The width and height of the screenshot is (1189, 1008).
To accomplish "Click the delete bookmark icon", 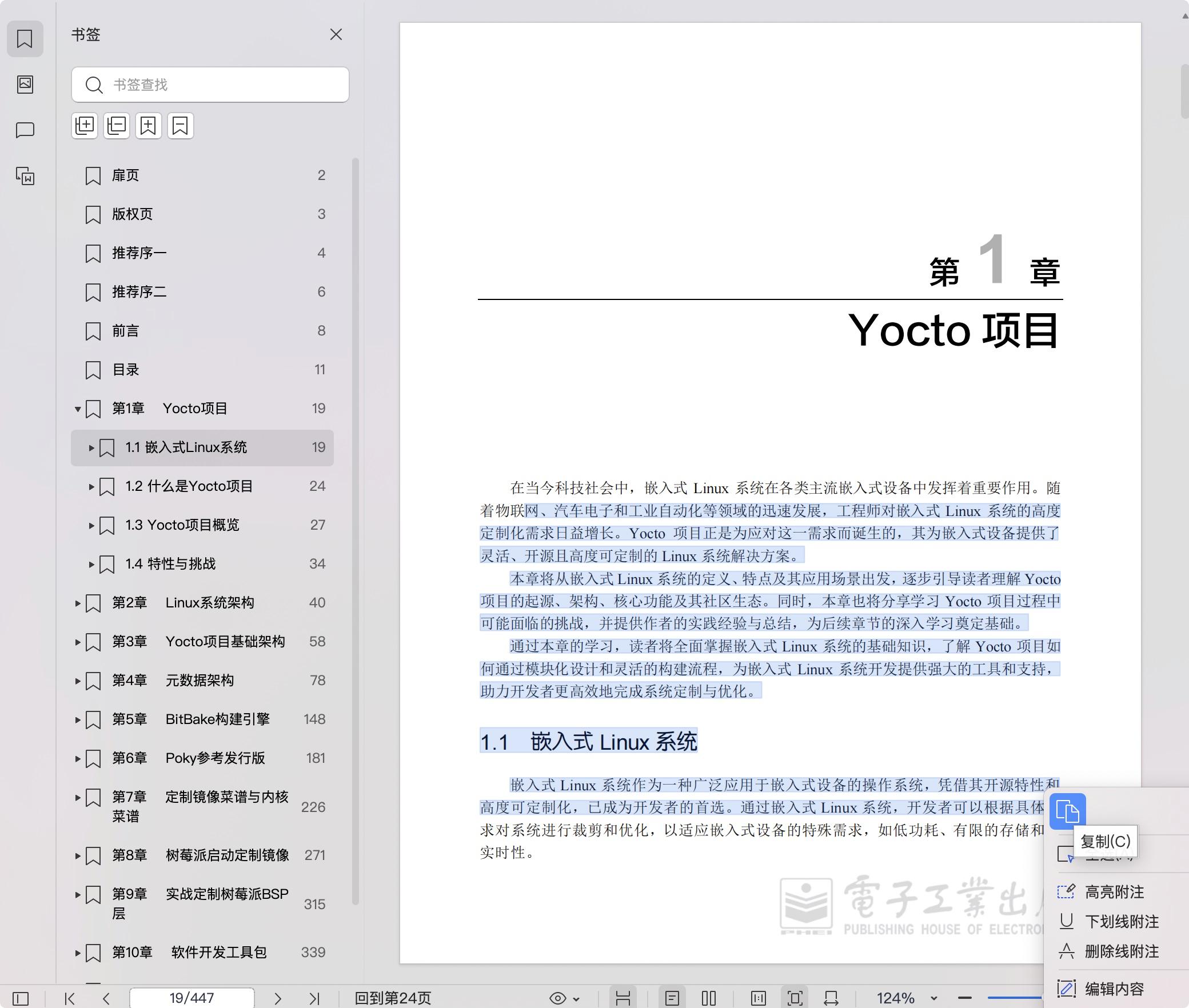I will coord(181,126).
